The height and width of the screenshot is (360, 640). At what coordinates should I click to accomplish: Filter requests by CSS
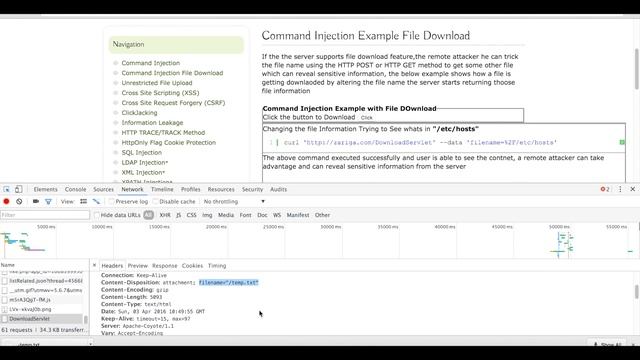coord(191,215)
